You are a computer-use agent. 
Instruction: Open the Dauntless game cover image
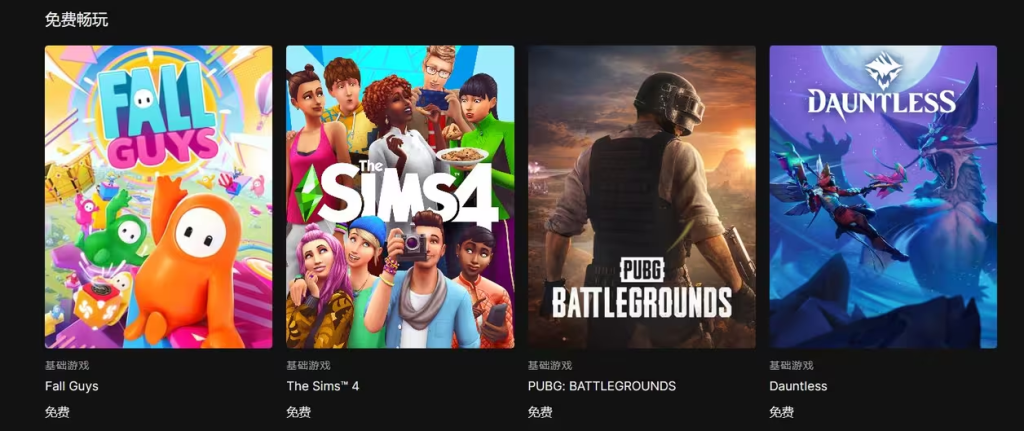(x=883, y=197)
